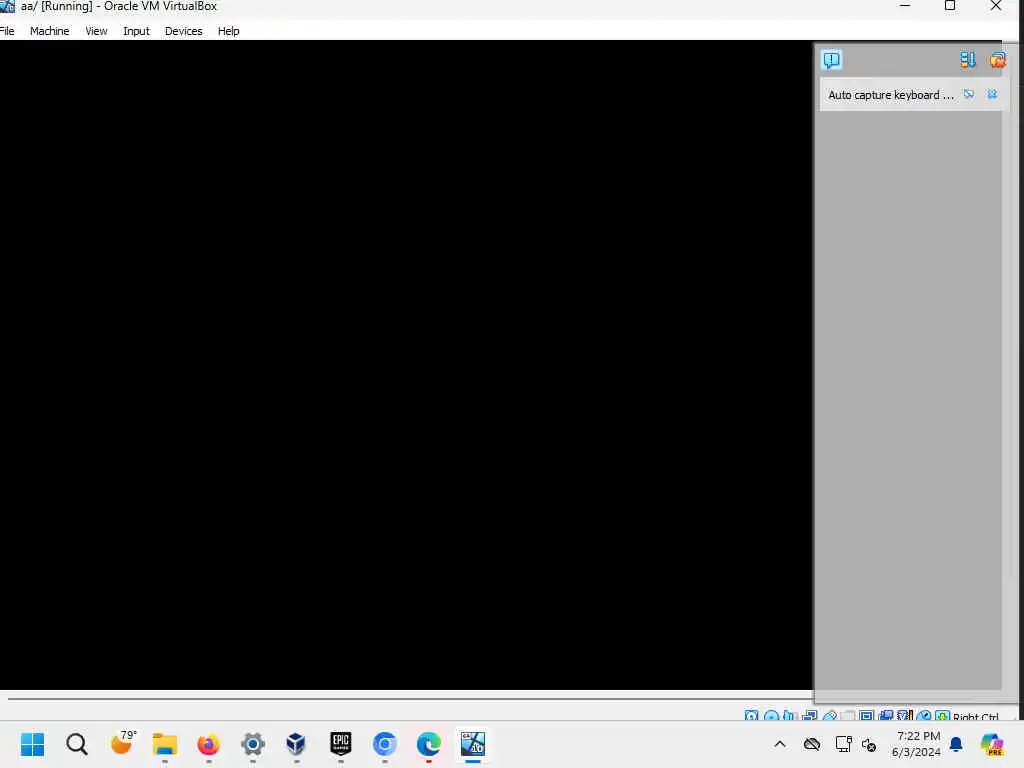Open File Explorer from the taskbar
This screenshot has height=768, width=1024.
165,744
